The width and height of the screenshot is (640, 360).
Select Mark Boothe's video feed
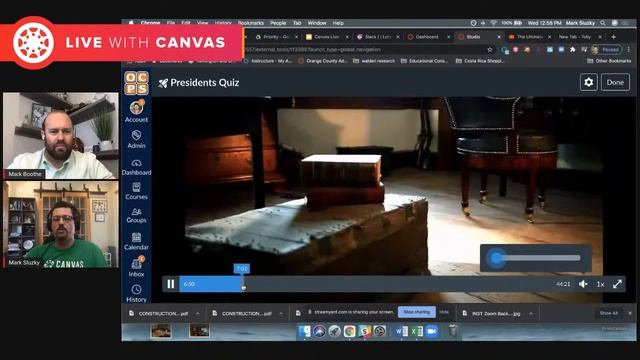coord(61,136)
